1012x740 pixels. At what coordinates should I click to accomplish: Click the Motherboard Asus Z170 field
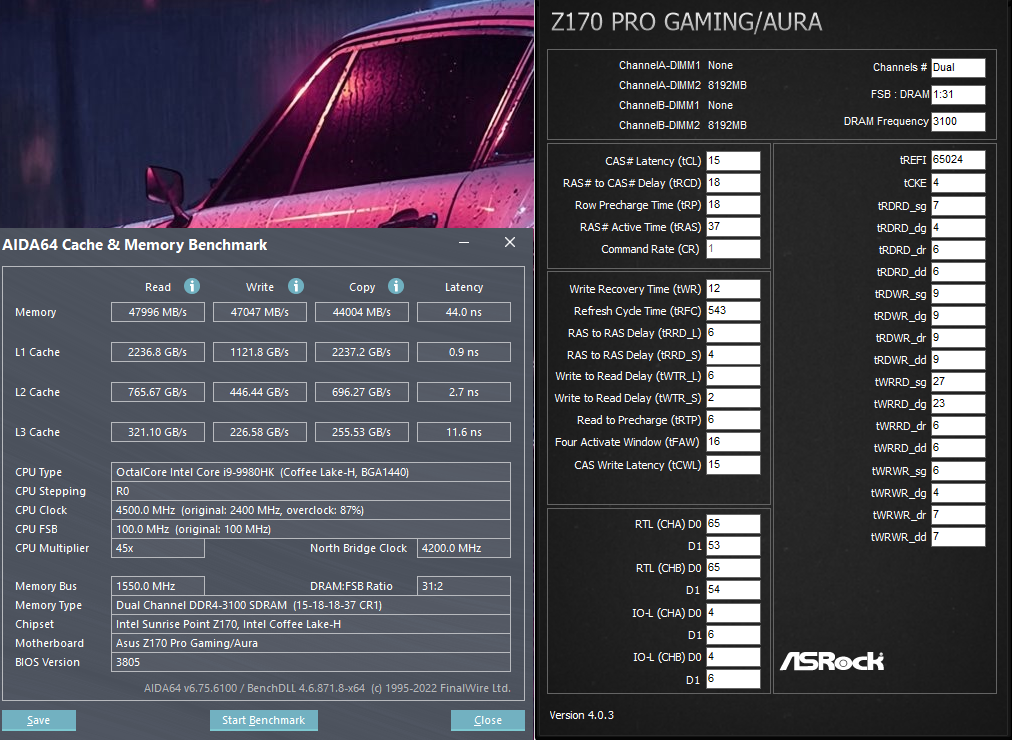point(310,643)
